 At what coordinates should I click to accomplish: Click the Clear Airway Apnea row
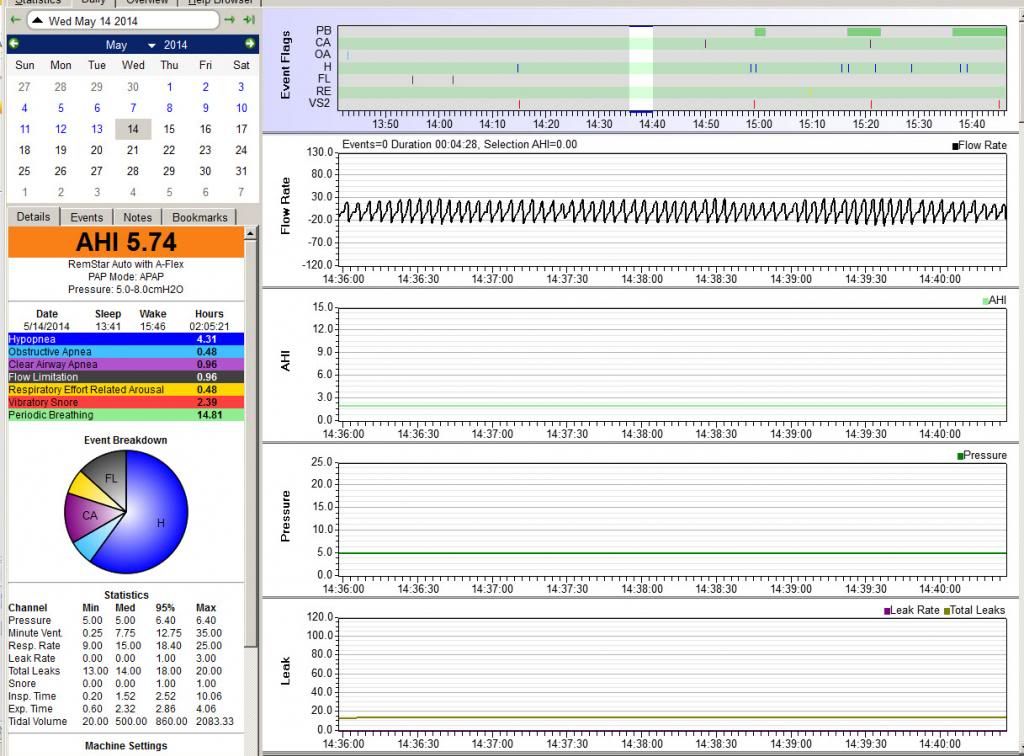(x=126, y=364)
